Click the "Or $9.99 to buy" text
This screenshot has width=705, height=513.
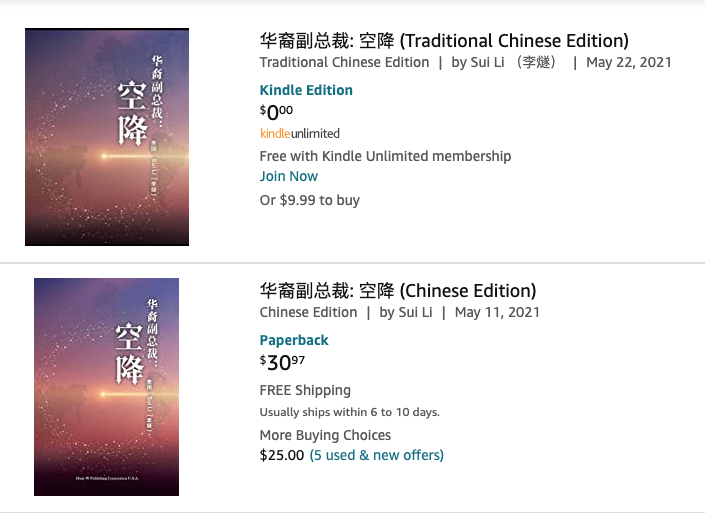tap(309, 200)
